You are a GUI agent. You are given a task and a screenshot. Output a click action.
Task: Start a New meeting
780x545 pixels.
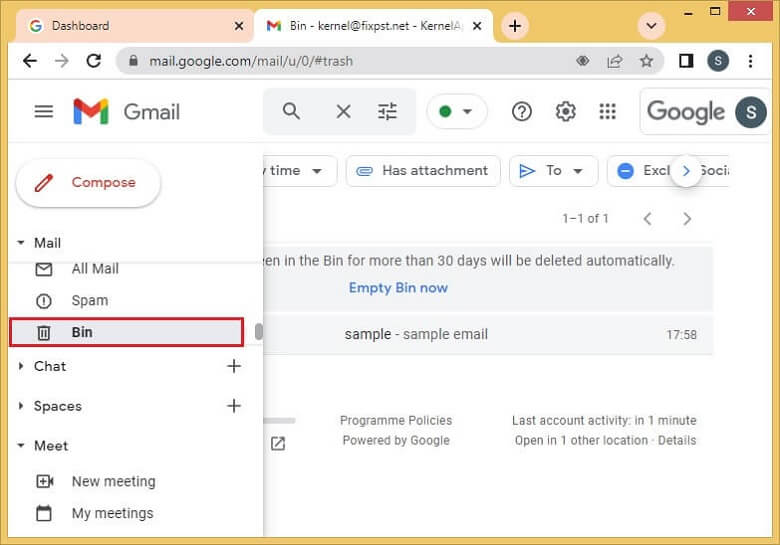113,481
